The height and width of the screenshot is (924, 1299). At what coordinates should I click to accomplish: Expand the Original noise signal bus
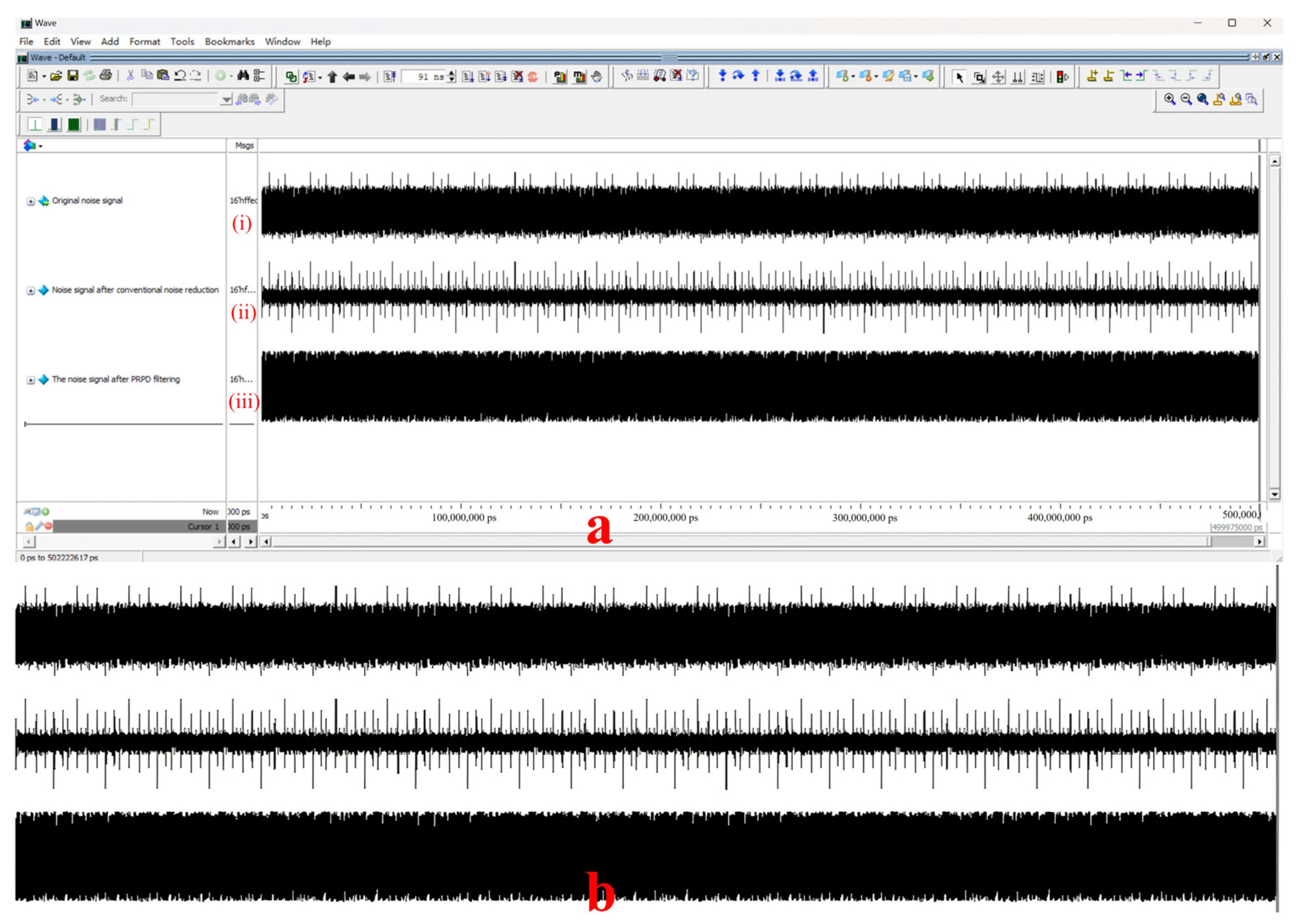(31, 201)
